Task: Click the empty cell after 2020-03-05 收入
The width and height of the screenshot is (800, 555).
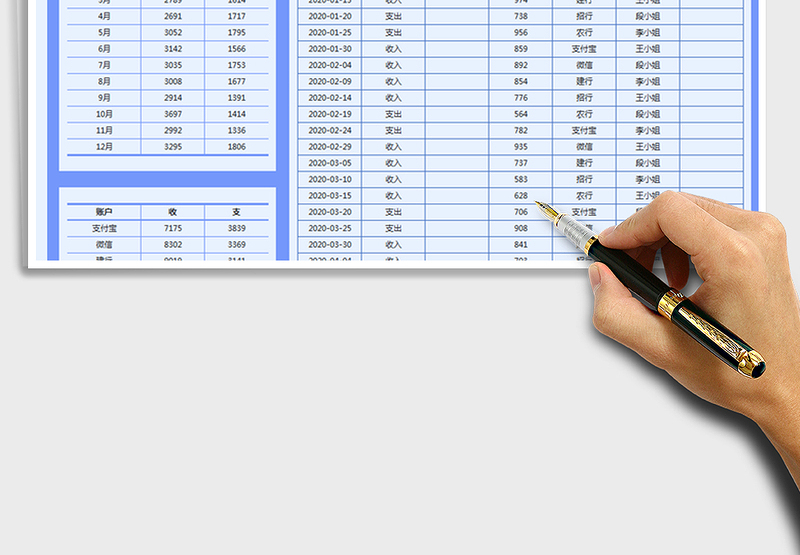Action: click(x=456, y=163)
